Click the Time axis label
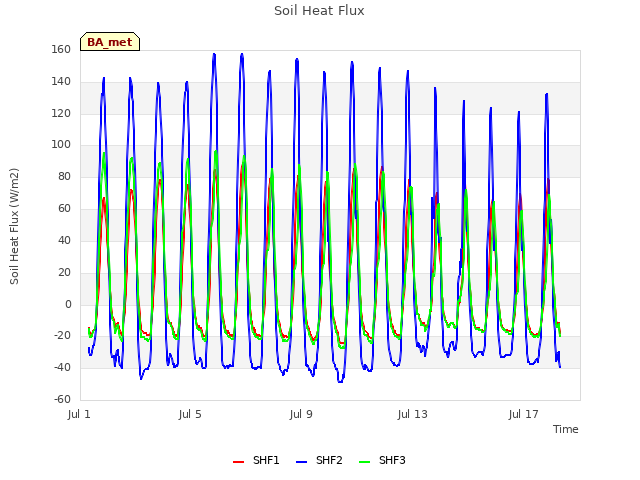This screenshot has width=640, height=480. (x=566, y=429)
